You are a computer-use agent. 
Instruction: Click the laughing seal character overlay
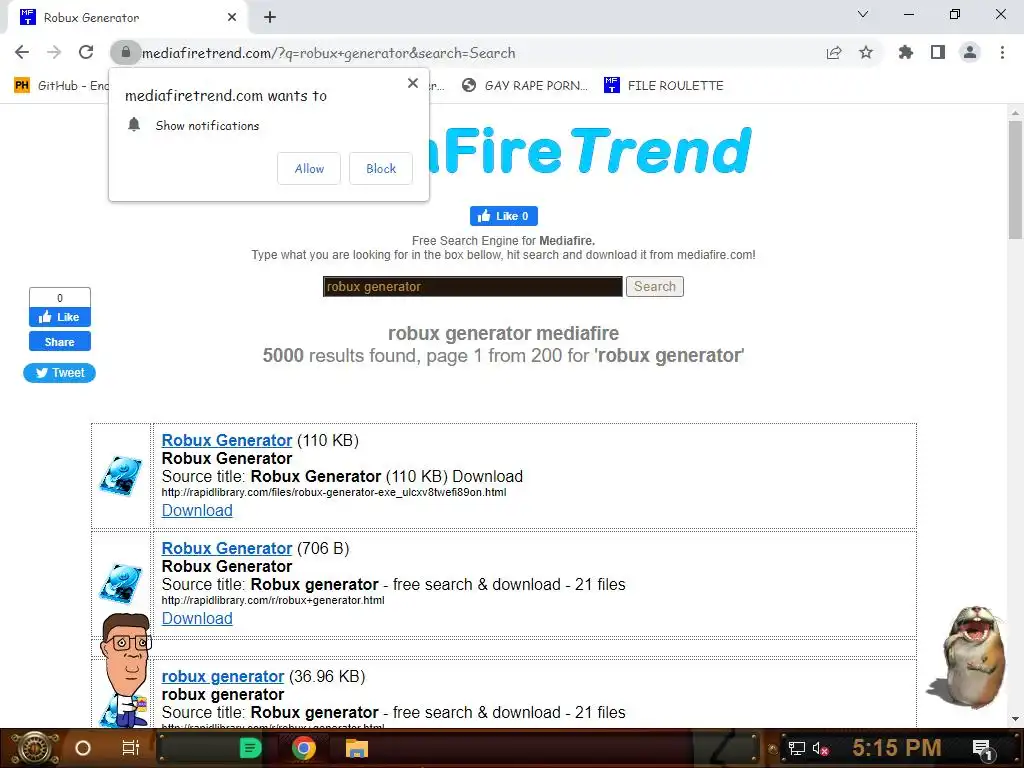(x=968, y=656)
